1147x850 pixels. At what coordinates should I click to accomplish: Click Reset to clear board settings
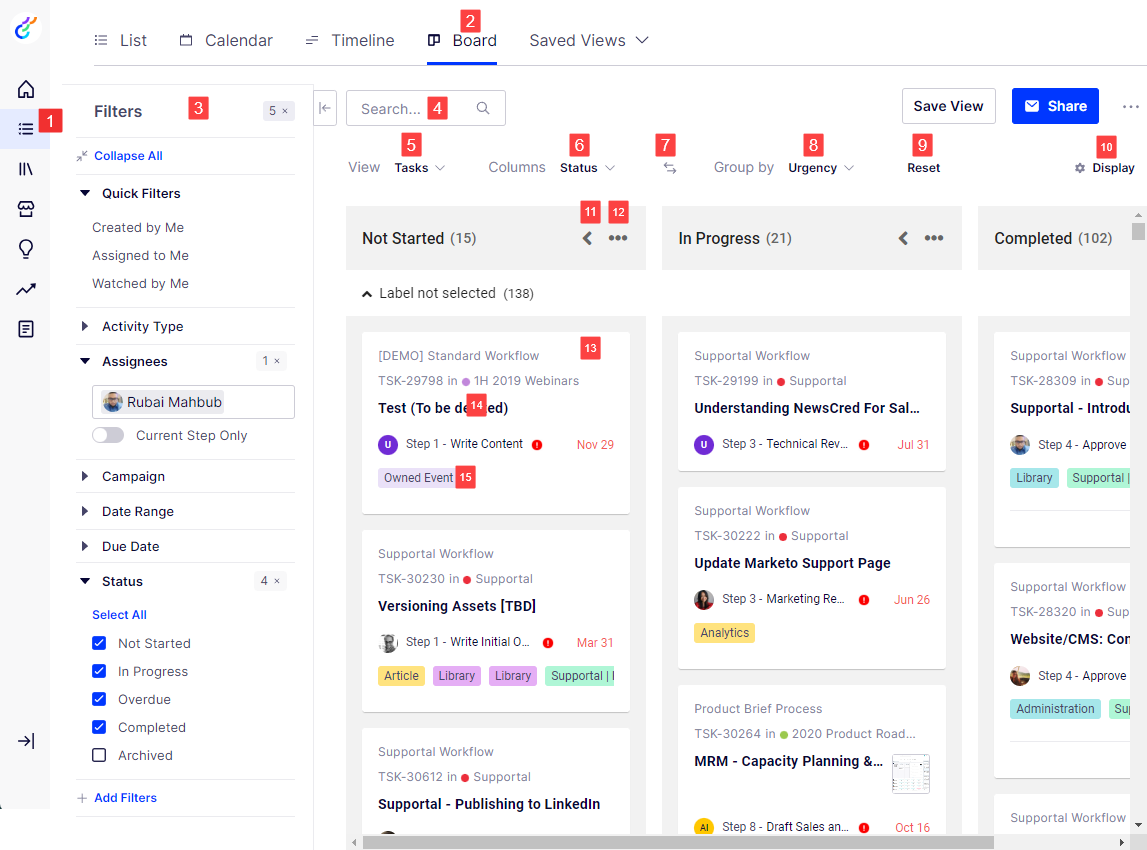[x=923, y=168]
